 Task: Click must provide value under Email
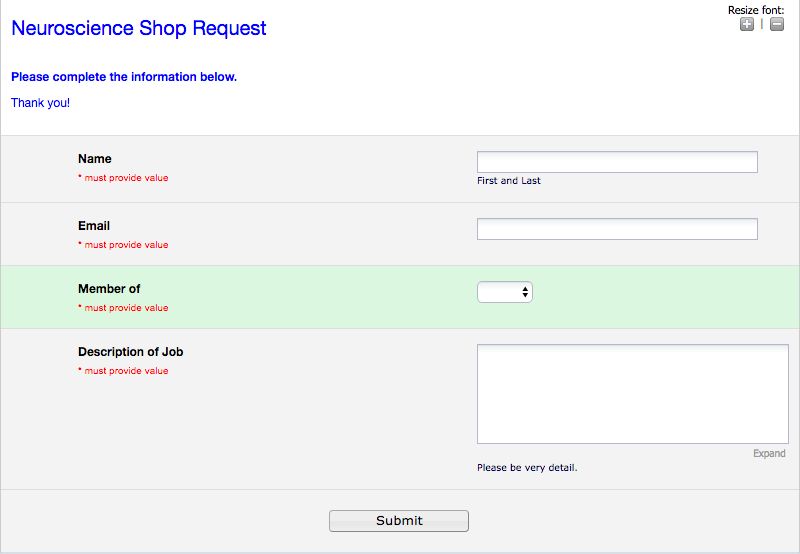pos(126,245)
